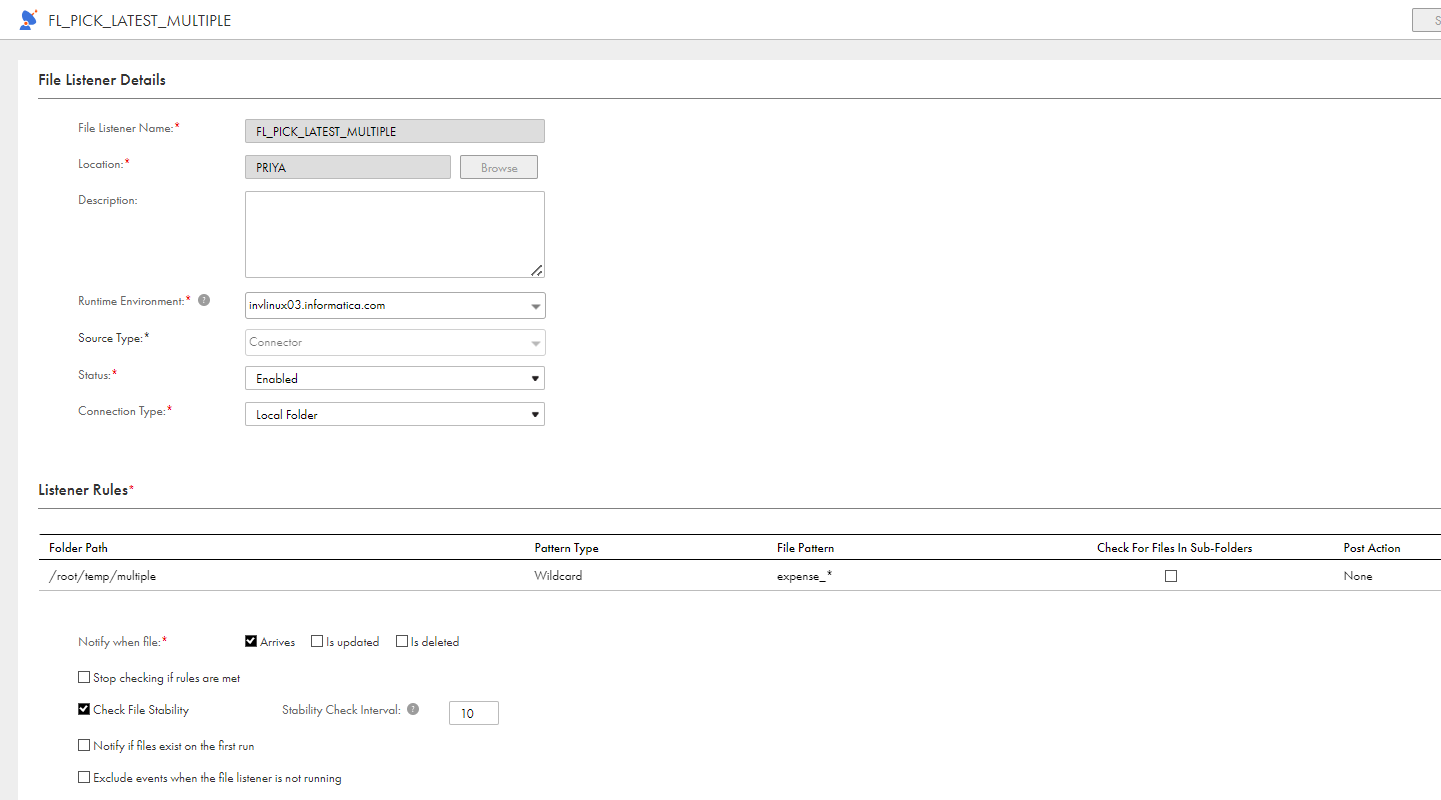This screenshot has height=800, width=1441.
Task: Toggle Exclude events when listener is not running
Action: tap(84, 777)
